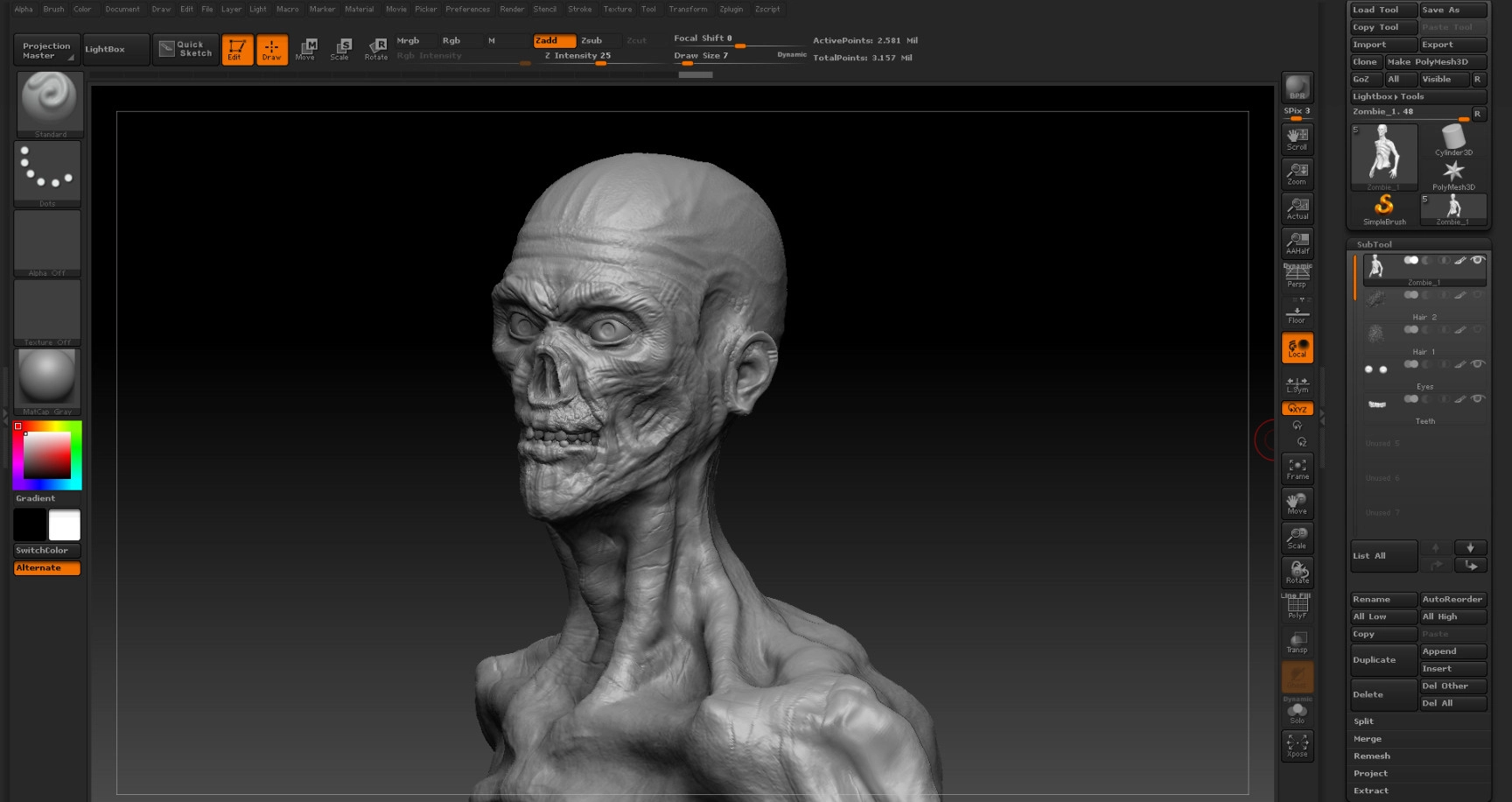
Task: Open the Zplugin menu
Action: point(731,10)
